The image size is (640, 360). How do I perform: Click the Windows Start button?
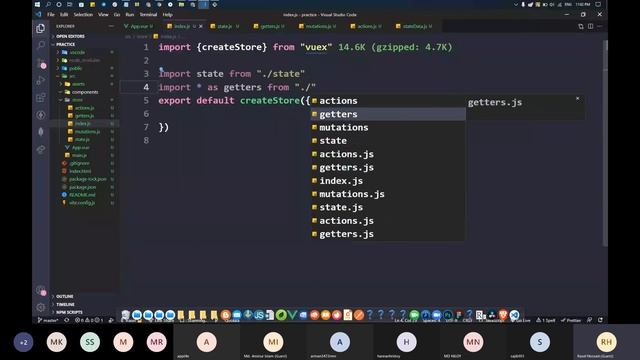[x=38, y=4]
